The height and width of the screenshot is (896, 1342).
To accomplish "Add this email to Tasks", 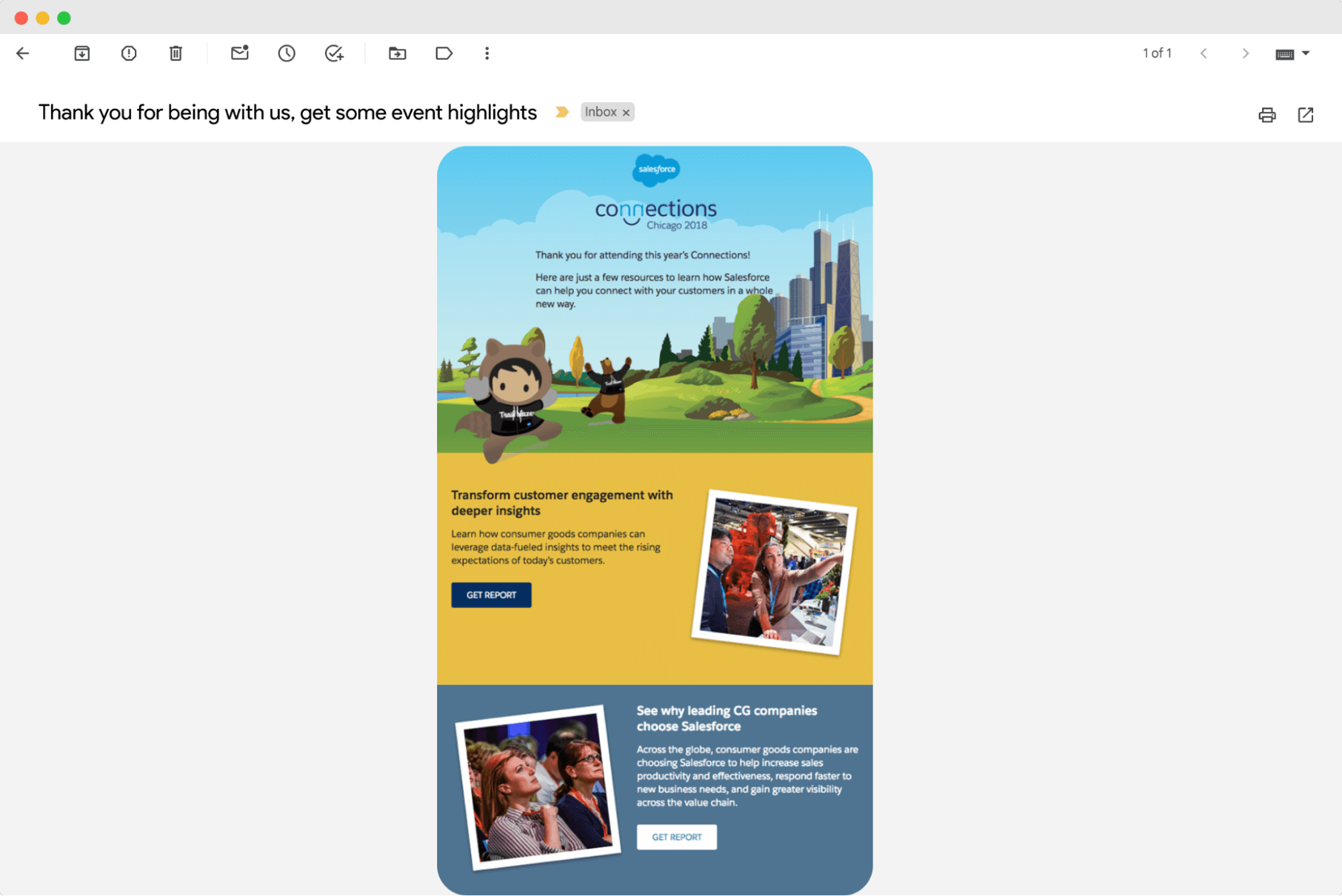I will coord(334,53).
